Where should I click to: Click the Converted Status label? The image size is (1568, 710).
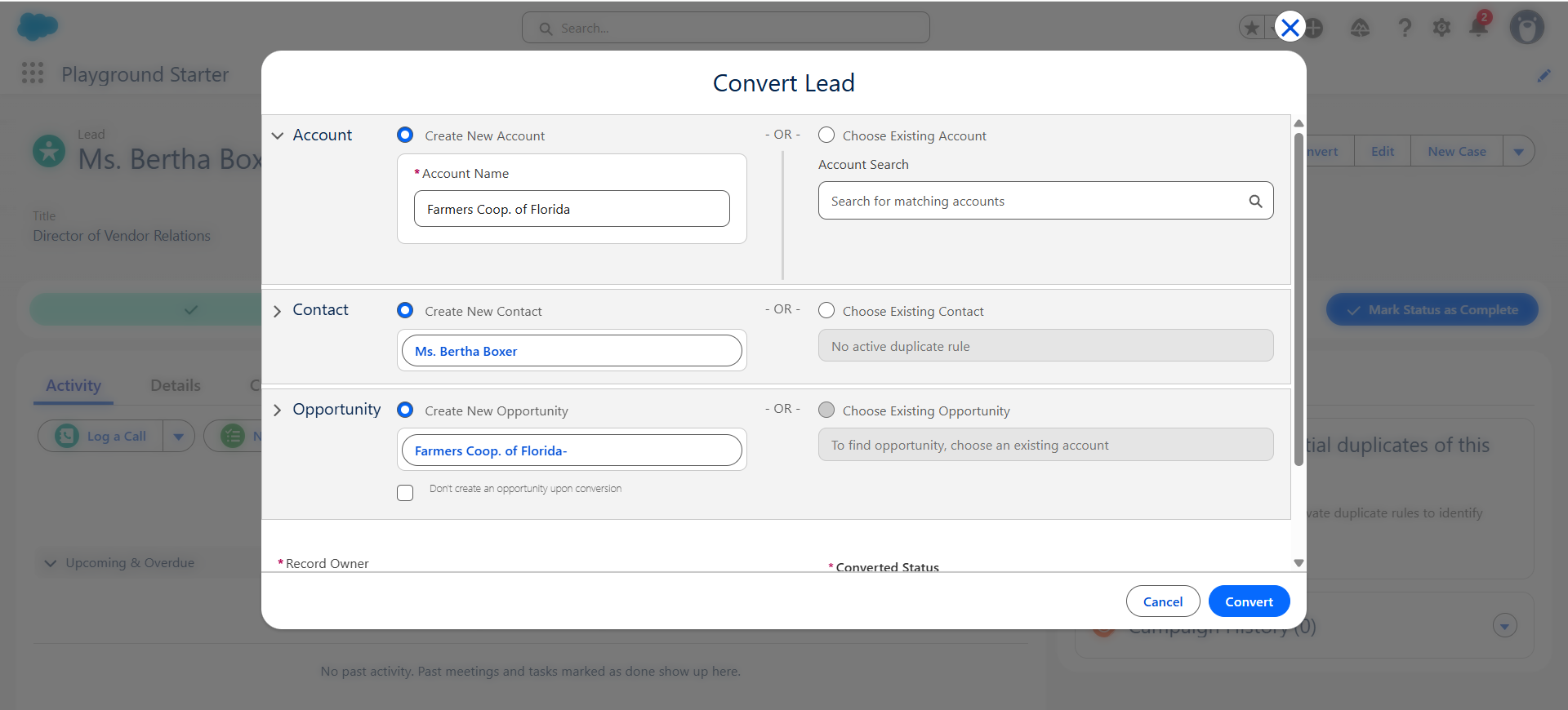(887, 566)
